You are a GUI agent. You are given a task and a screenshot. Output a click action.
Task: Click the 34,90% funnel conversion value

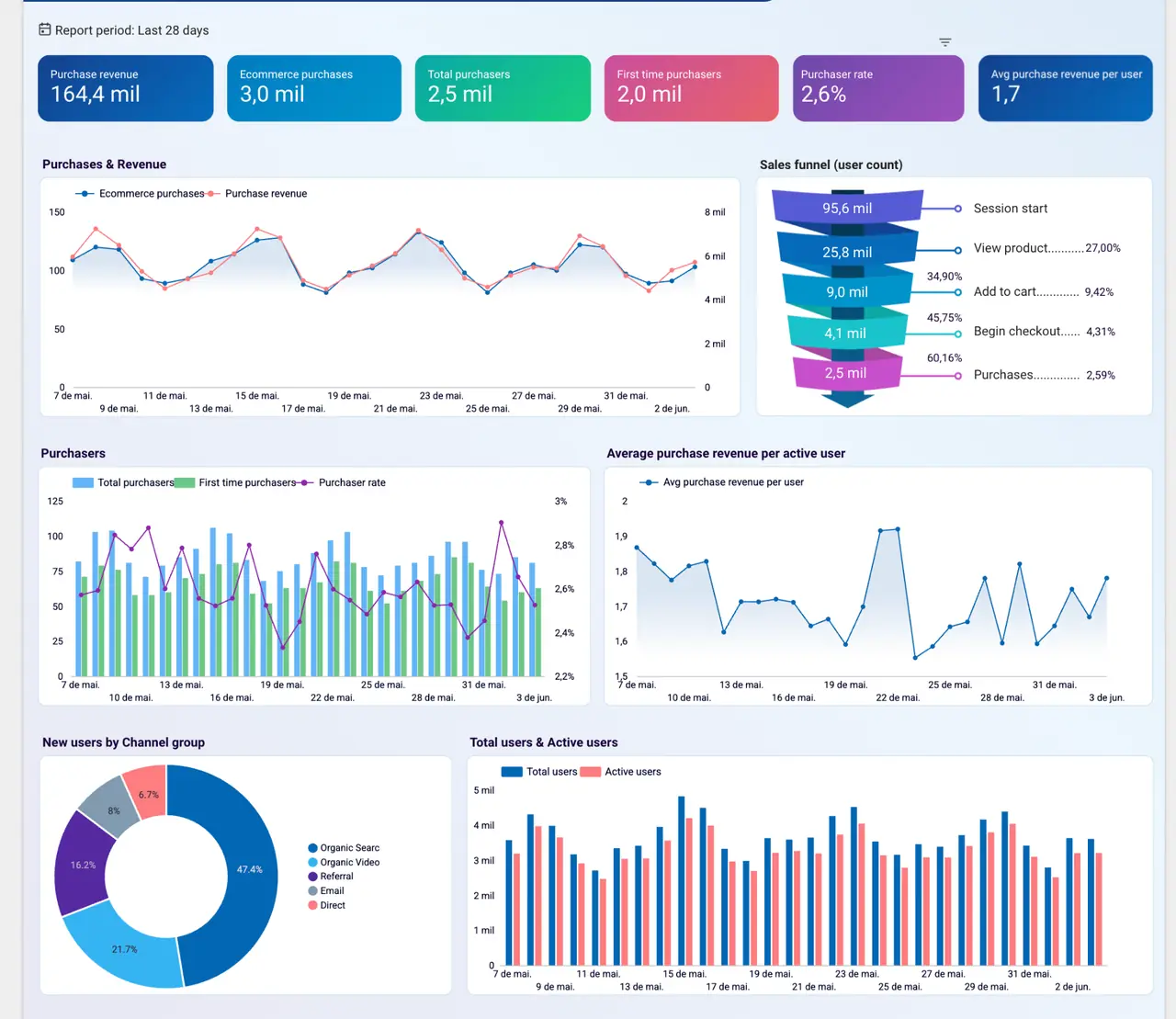coord(944,277)
